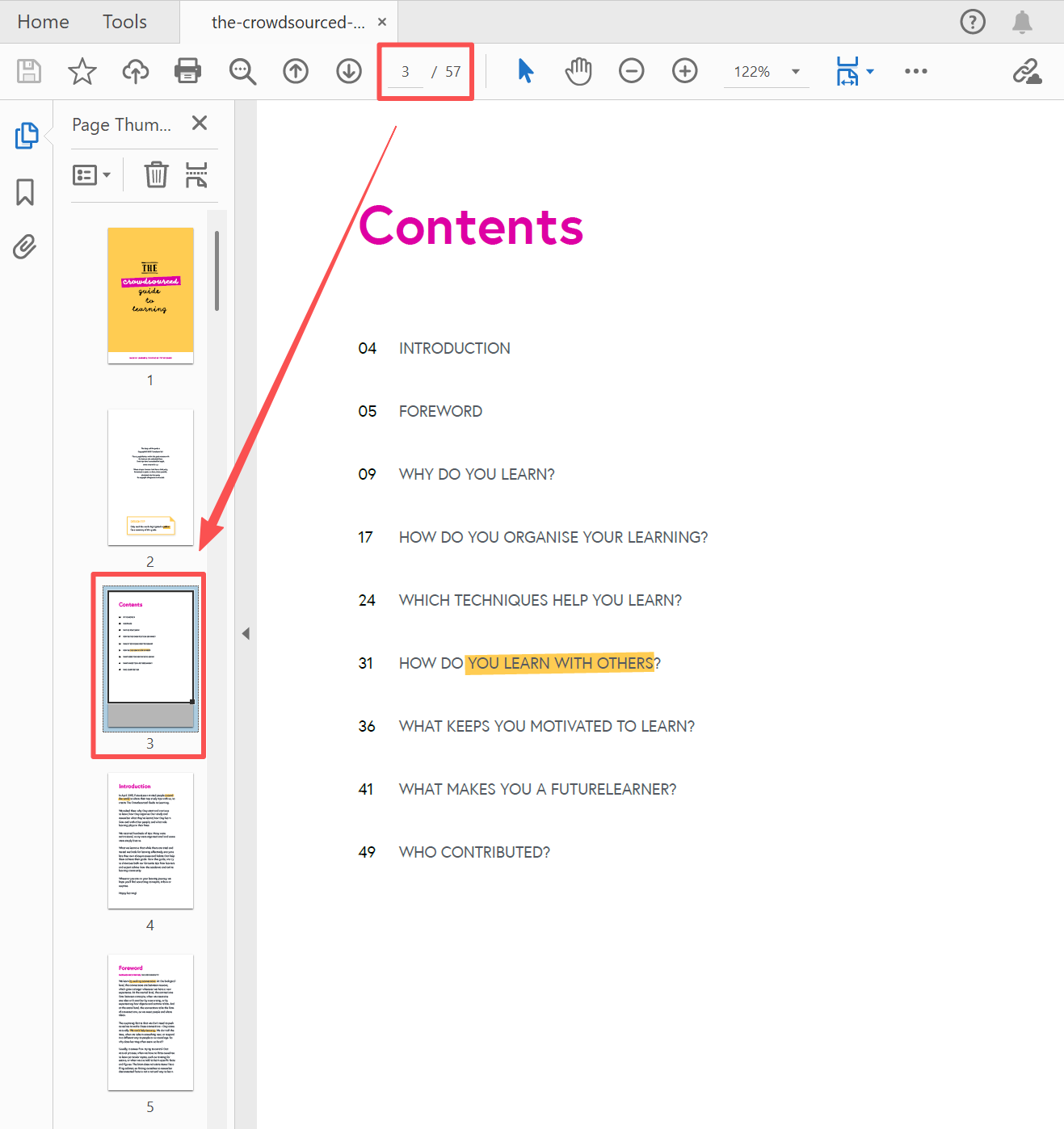Select the page 4 Introduction thumbnail
This screenshot has width=1064, height=1129.
click(x=150, y=840)
